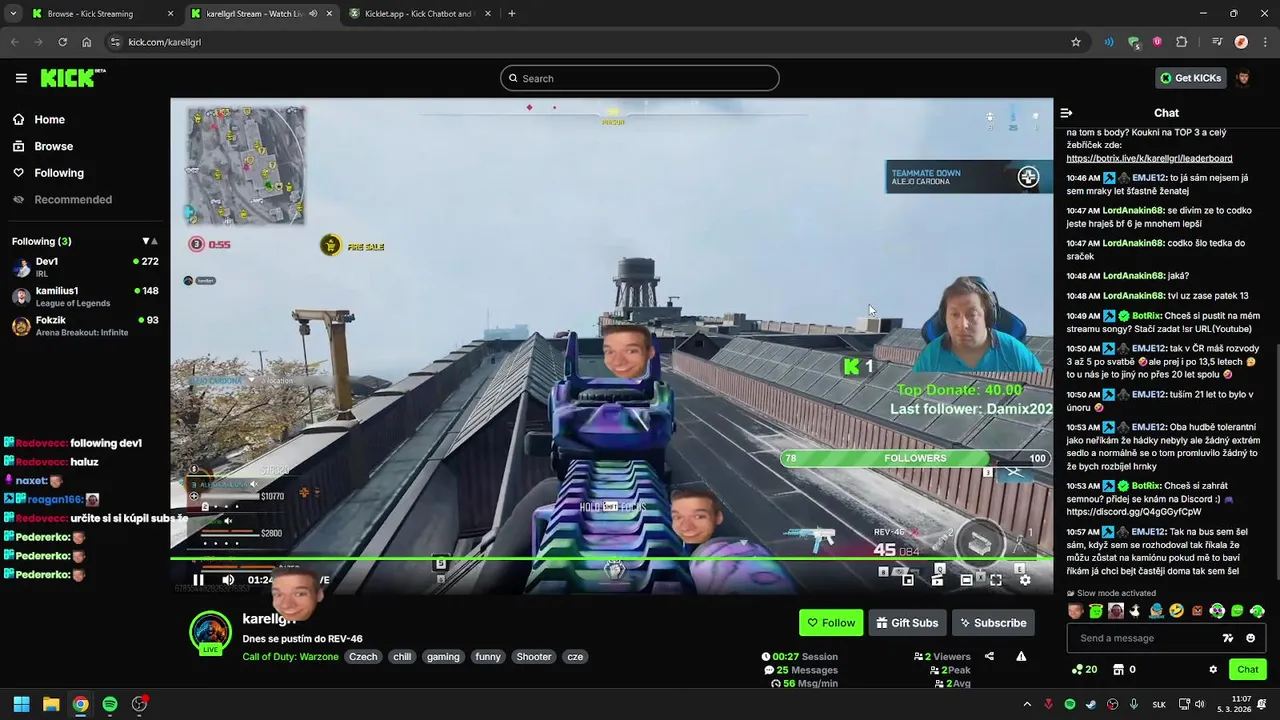The image size is (1280, 720).
Task: Select the funny tag
Action: click(x=488, y=657)
